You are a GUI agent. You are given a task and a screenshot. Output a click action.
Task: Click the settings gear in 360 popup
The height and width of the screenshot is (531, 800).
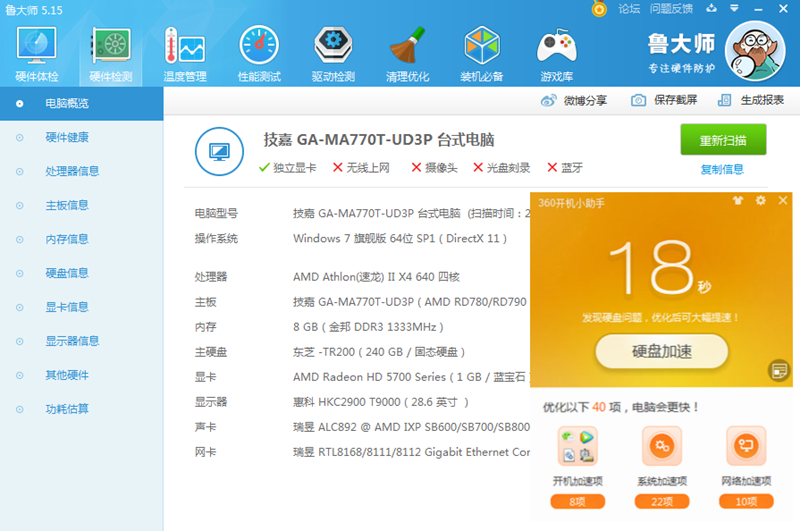pos(760,201)
